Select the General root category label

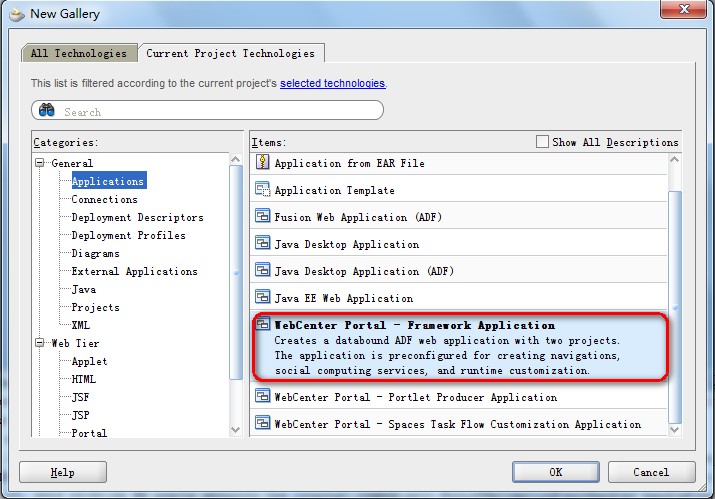click(72, 163)
